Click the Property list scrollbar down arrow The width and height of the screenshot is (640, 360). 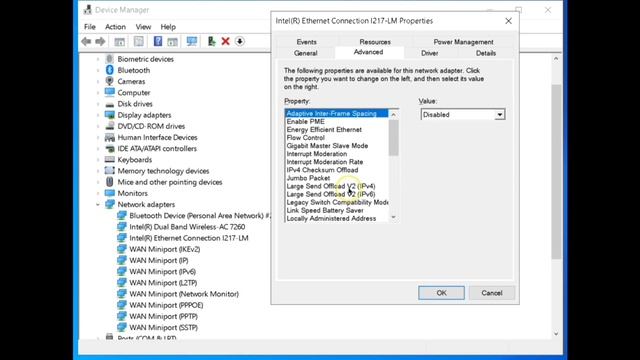coord(393,218)
